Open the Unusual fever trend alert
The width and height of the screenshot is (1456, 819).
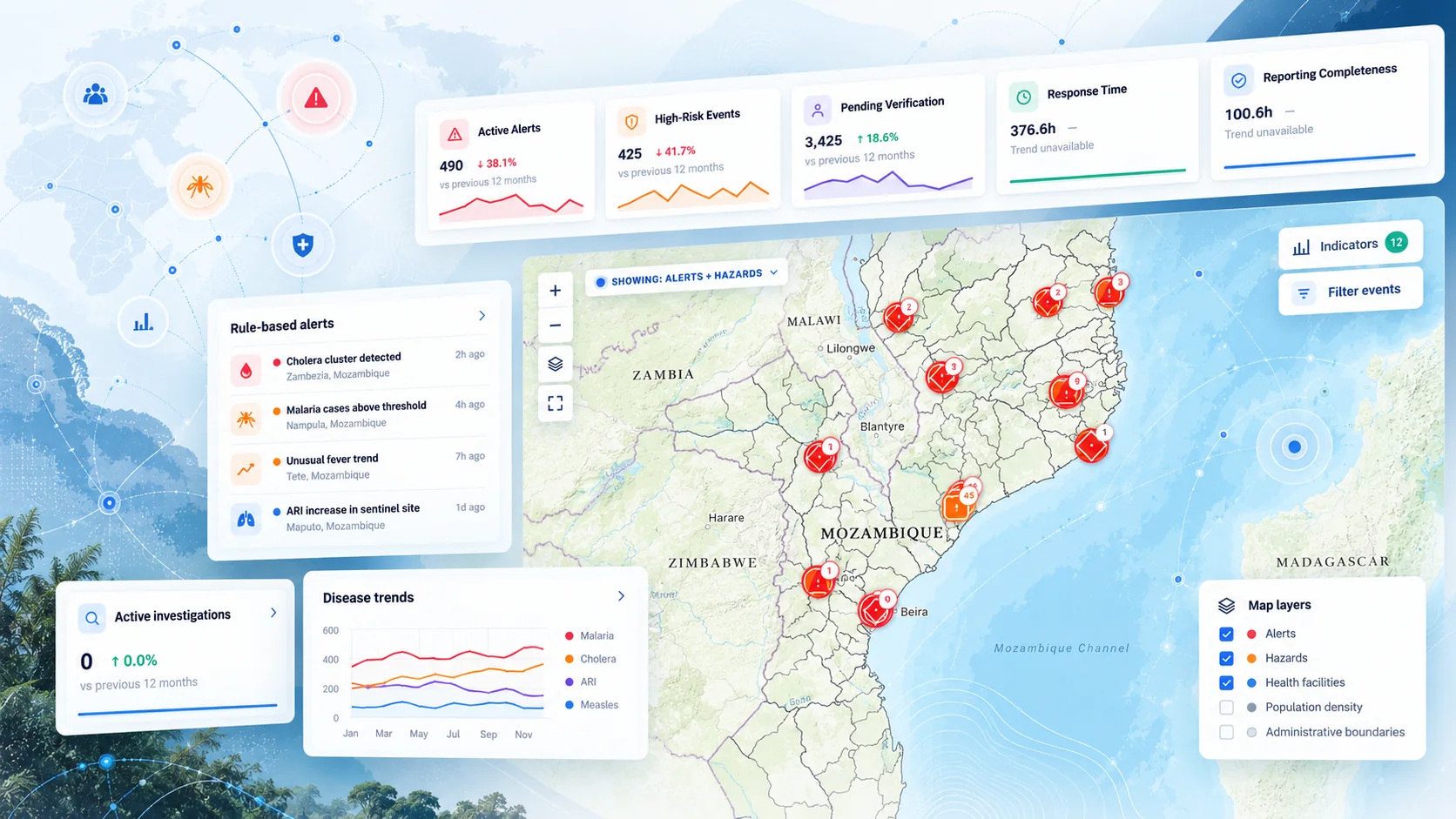(x=358, y=467)
